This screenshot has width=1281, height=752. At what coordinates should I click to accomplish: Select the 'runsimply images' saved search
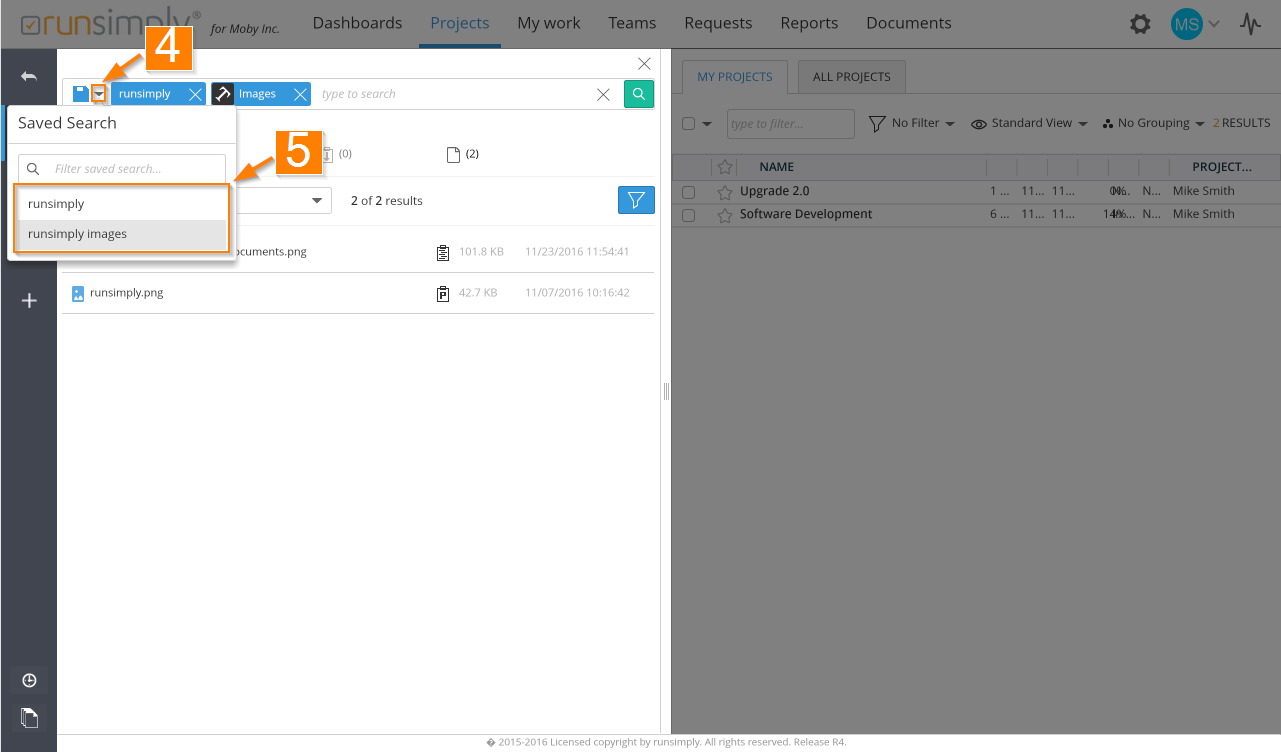click(x=77, y=234)
